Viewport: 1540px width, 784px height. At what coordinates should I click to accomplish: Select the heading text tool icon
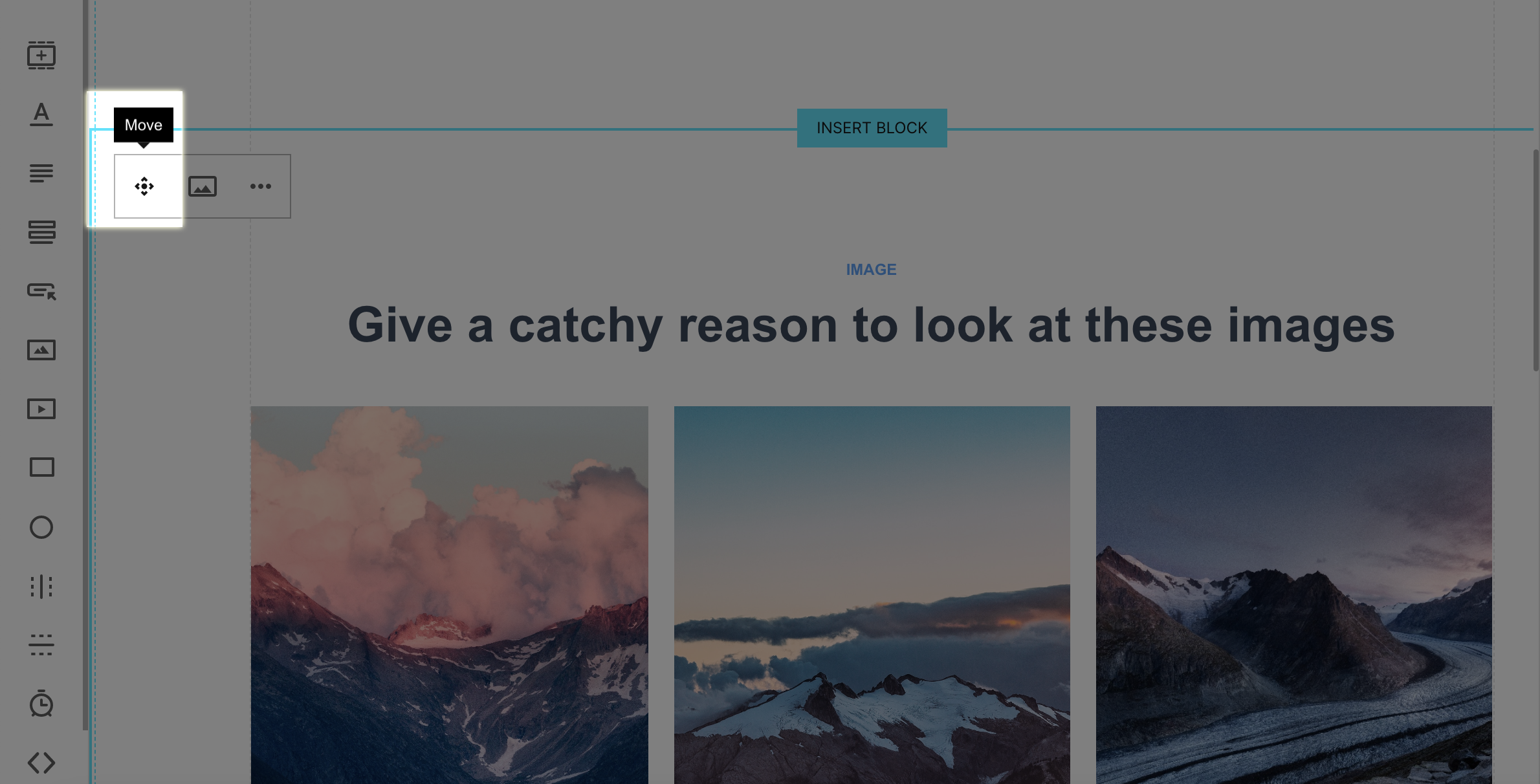(x=41, y=114)
